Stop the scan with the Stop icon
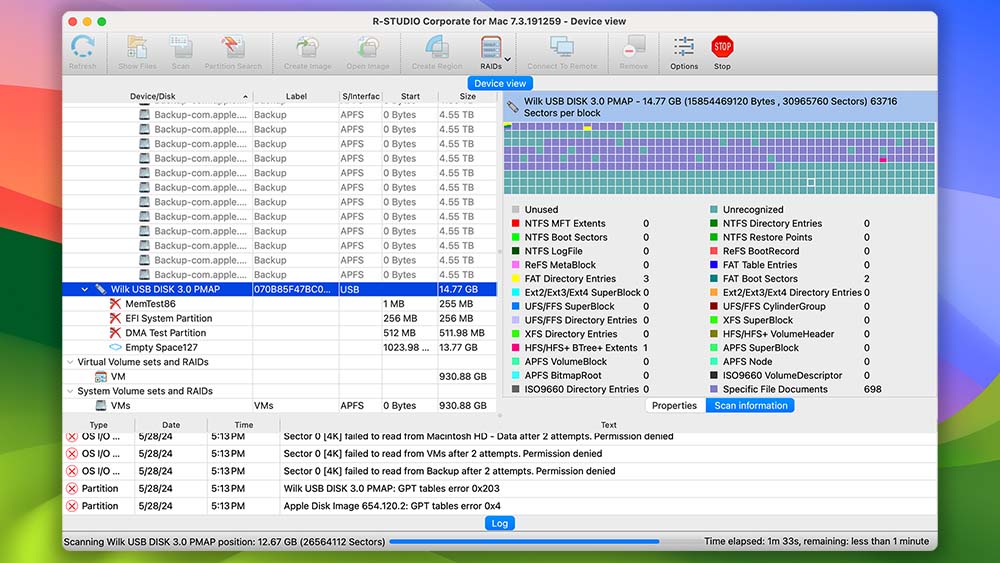The height and width of the screenshot is (563, 1000). click(x=722, y=47)
